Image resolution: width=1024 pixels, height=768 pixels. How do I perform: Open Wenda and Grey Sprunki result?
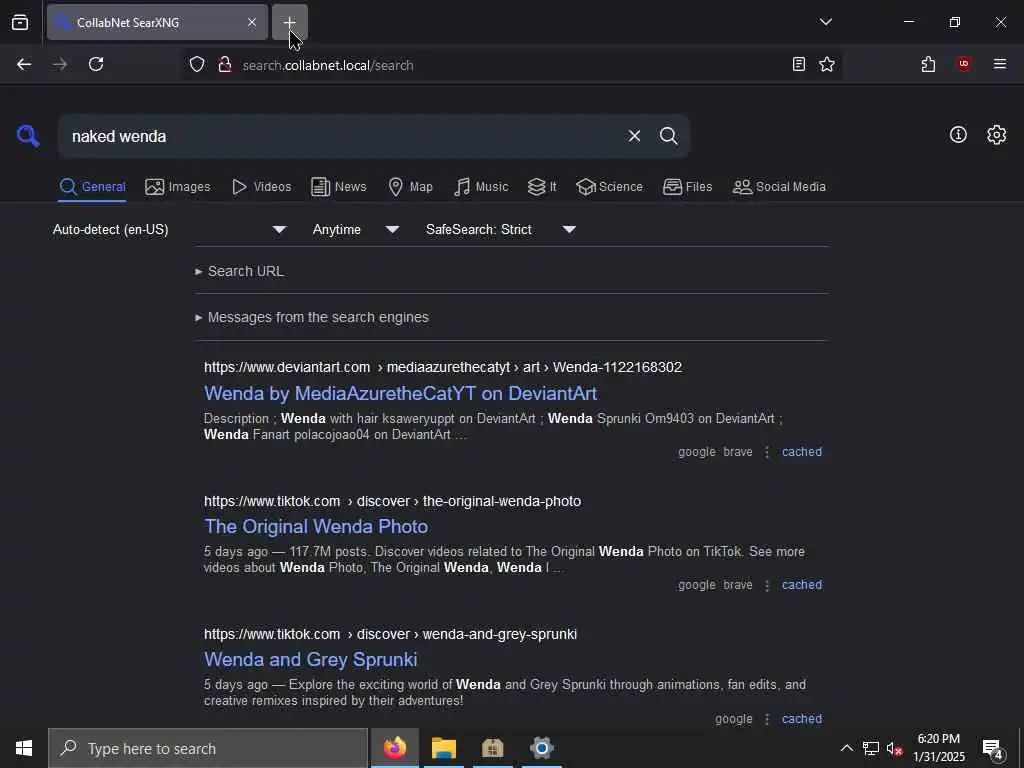[x=311, y=660]
